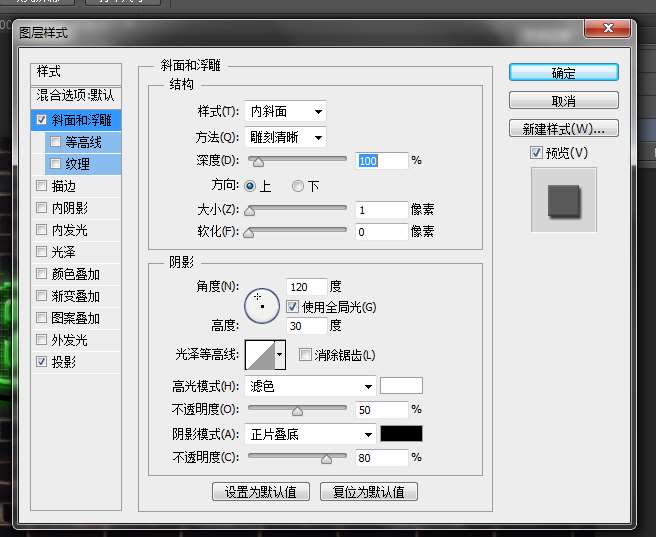Select the 下 (Down) direction radio button
The width and height of the screenshot is (656, 537).
[x=298, y=186]
